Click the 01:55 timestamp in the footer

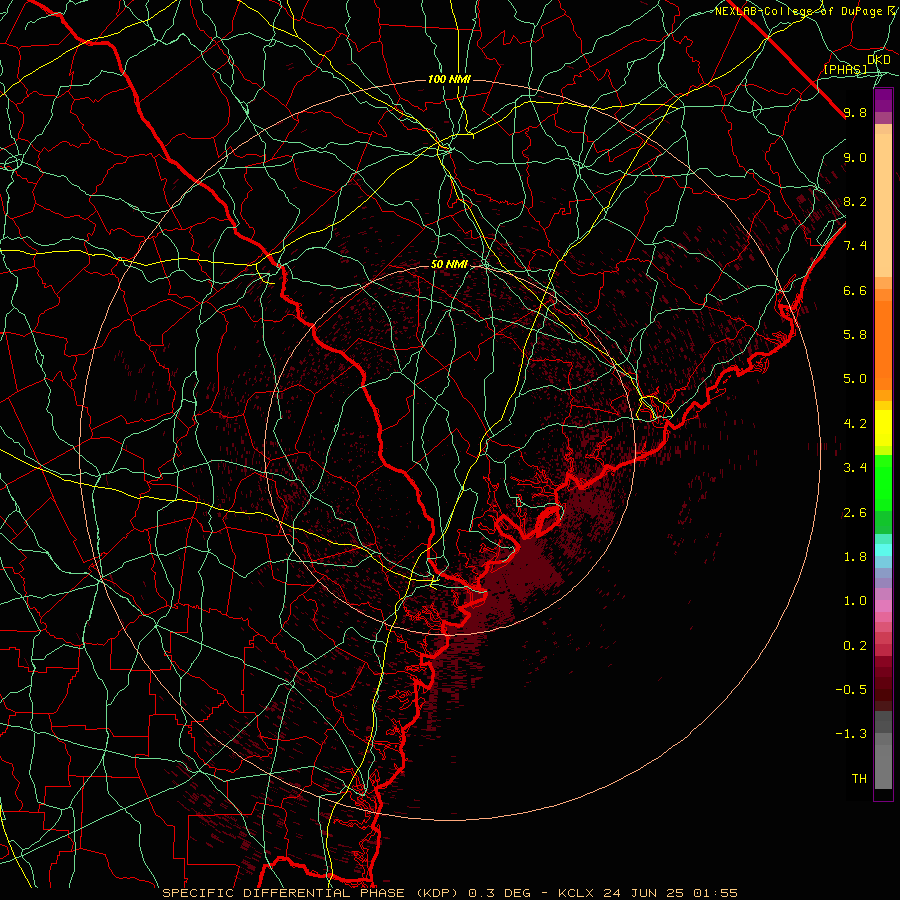(716, 893)
